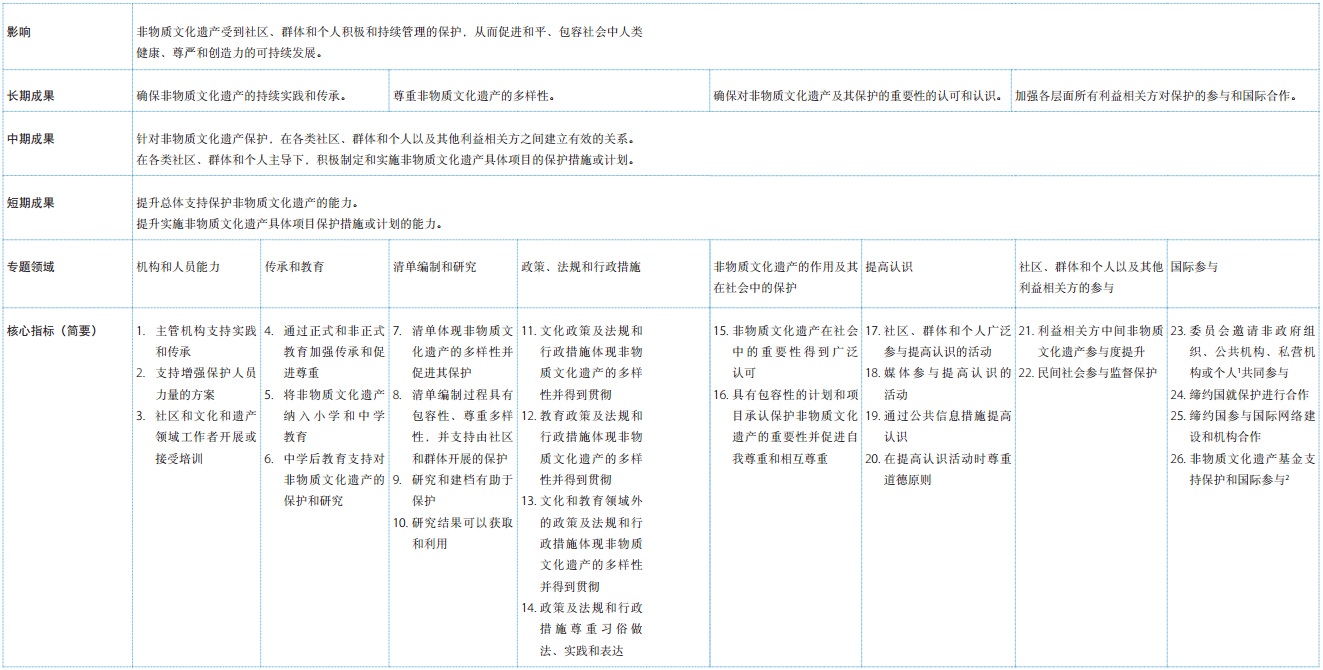The image size is (1323, 670).
Task: Select the 机构和人员能力 column heading
Action: tap(179, 267)
